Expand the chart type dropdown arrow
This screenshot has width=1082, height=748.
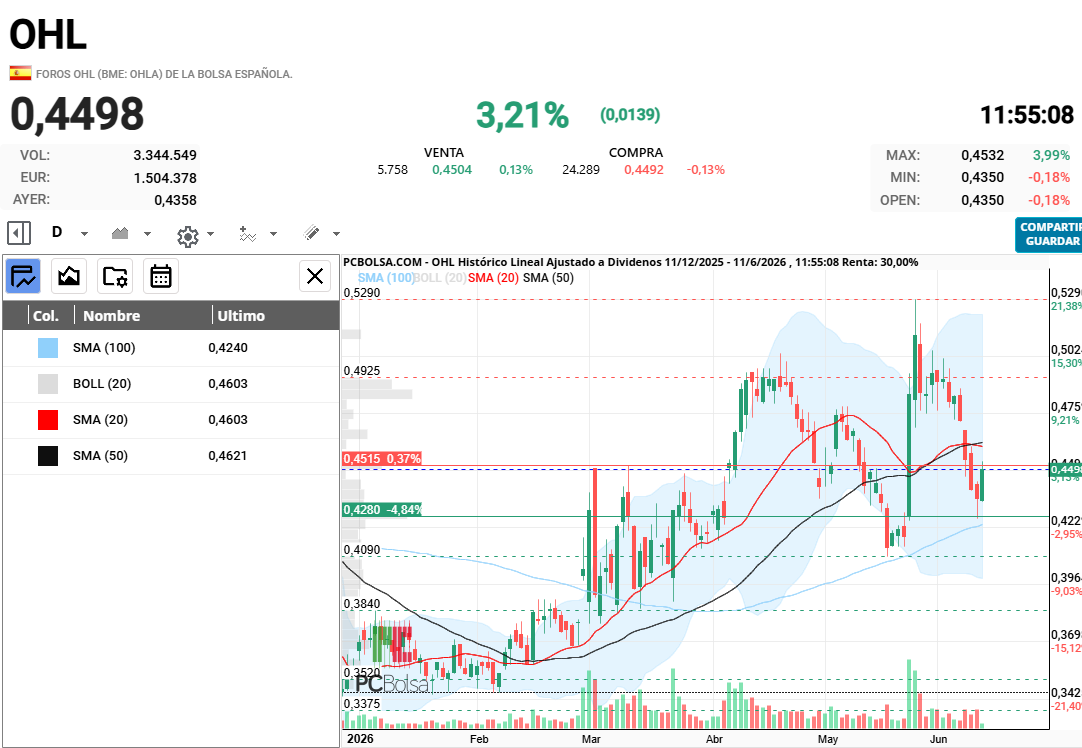tap(147, 234)
